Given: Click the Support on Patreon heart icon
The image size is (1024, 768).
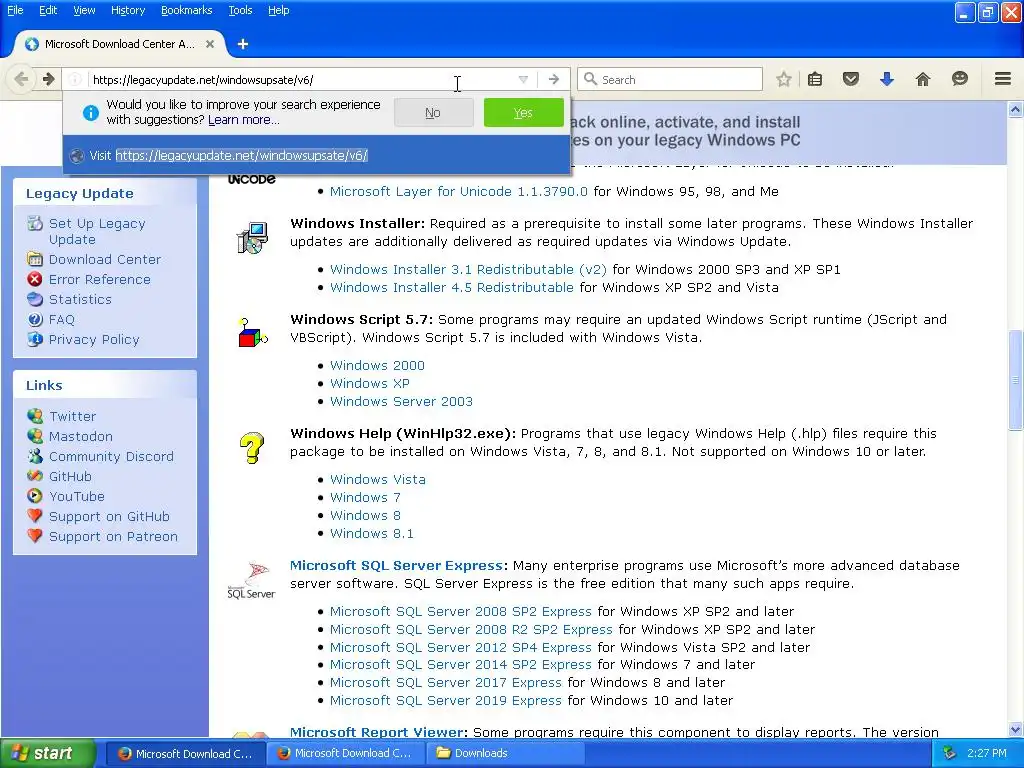Looking at the screenshot, I should [x=35, y=536].
